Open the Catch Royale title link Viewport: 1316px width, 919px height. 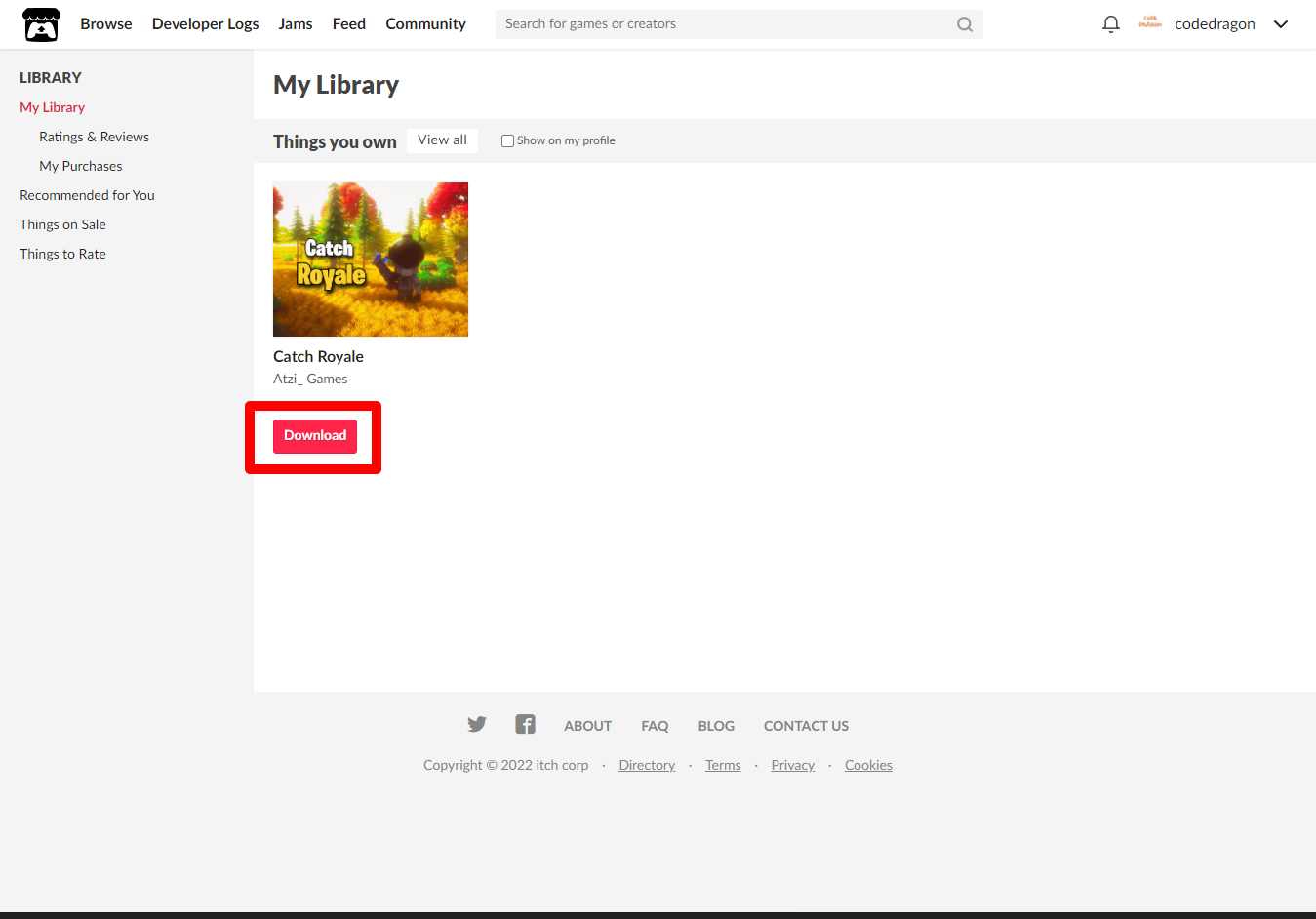(318, 357)
